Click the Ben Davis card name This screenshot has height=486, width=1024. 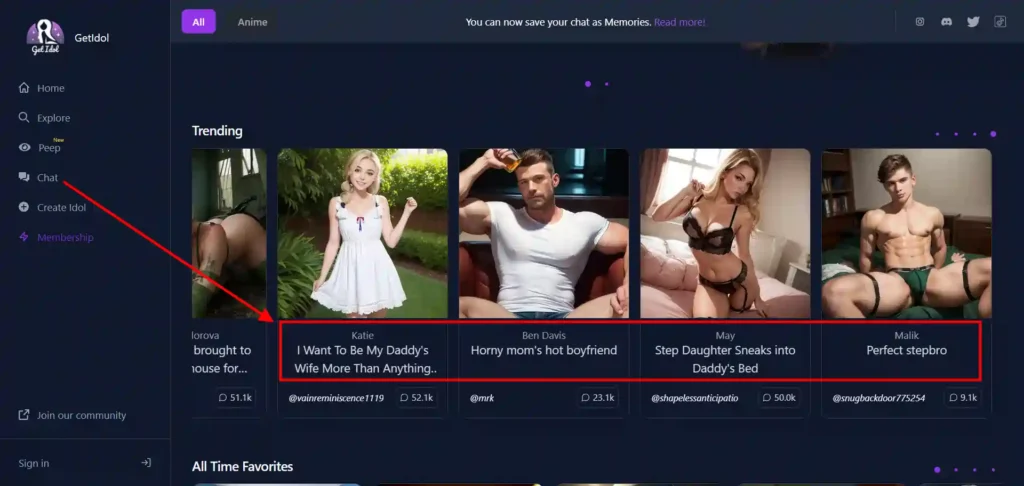(x=543, y=335)
